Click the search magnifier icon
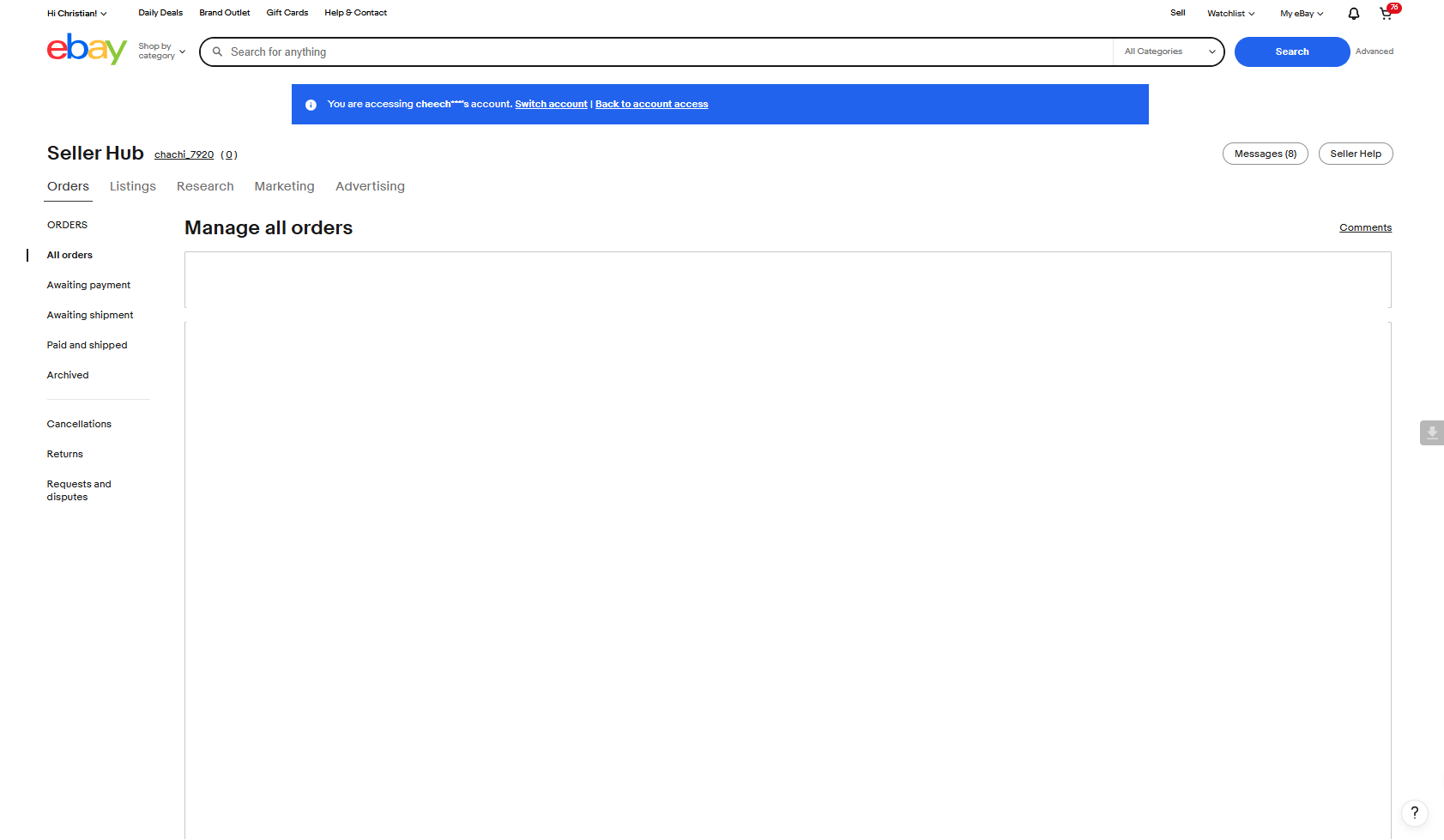 218,51
